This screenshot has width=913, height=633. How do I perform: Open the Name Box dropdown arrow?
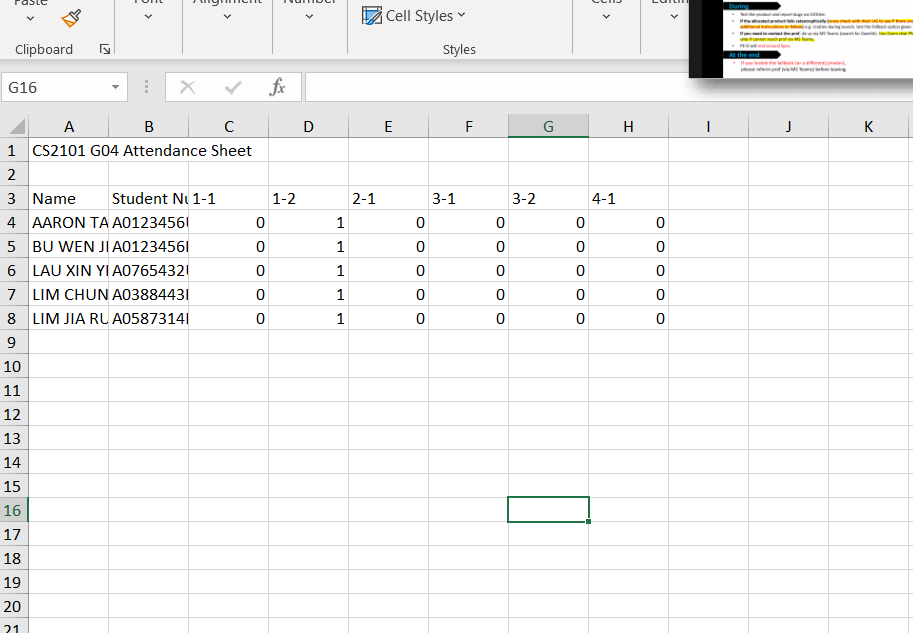[x=115, y=87]
